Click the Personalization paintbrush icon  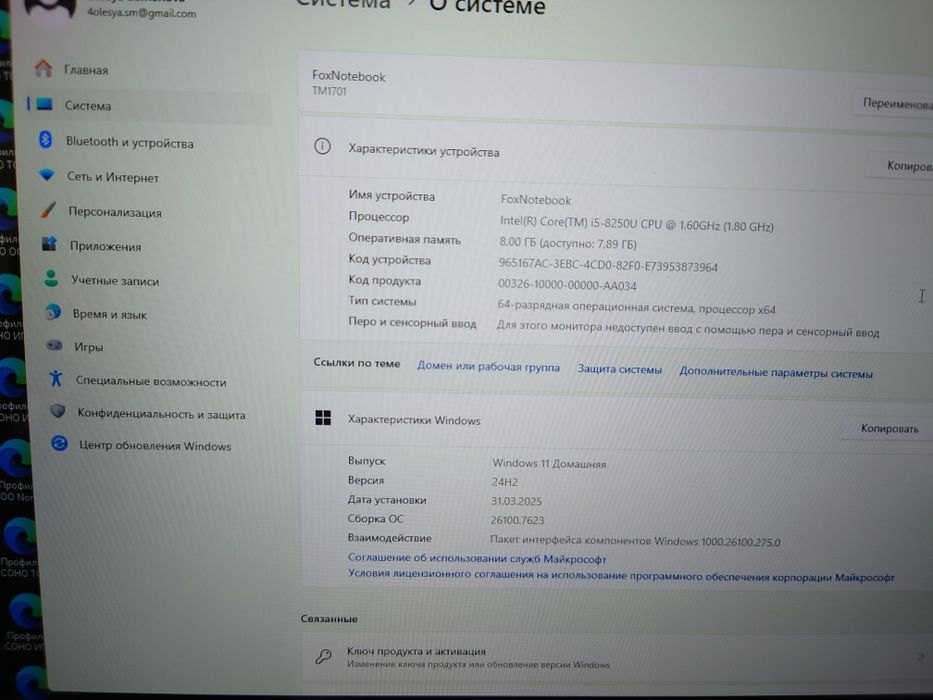pyautogui.click(x=48, y=210)
